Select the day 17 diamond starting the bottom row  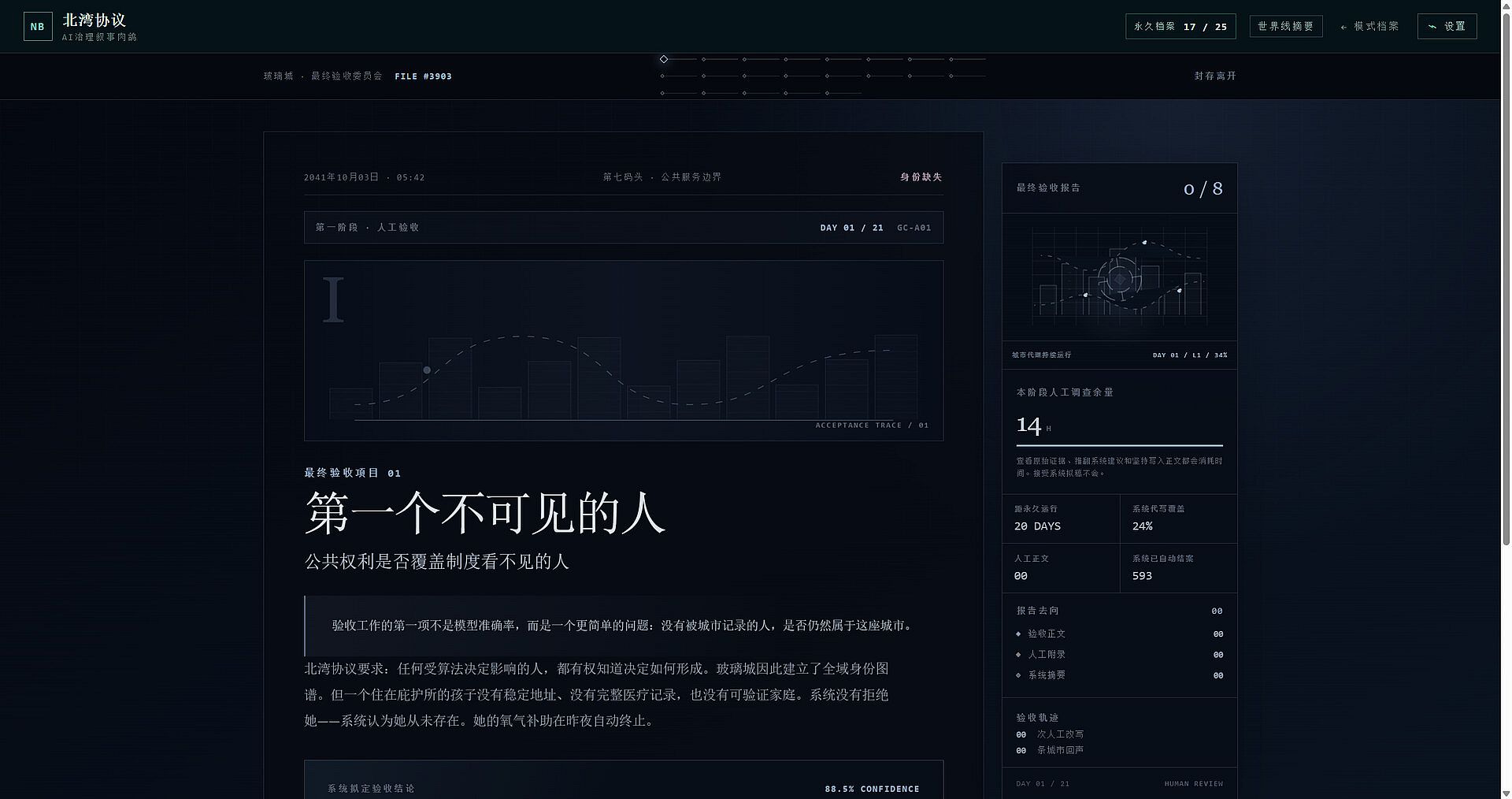pos(662,93)
